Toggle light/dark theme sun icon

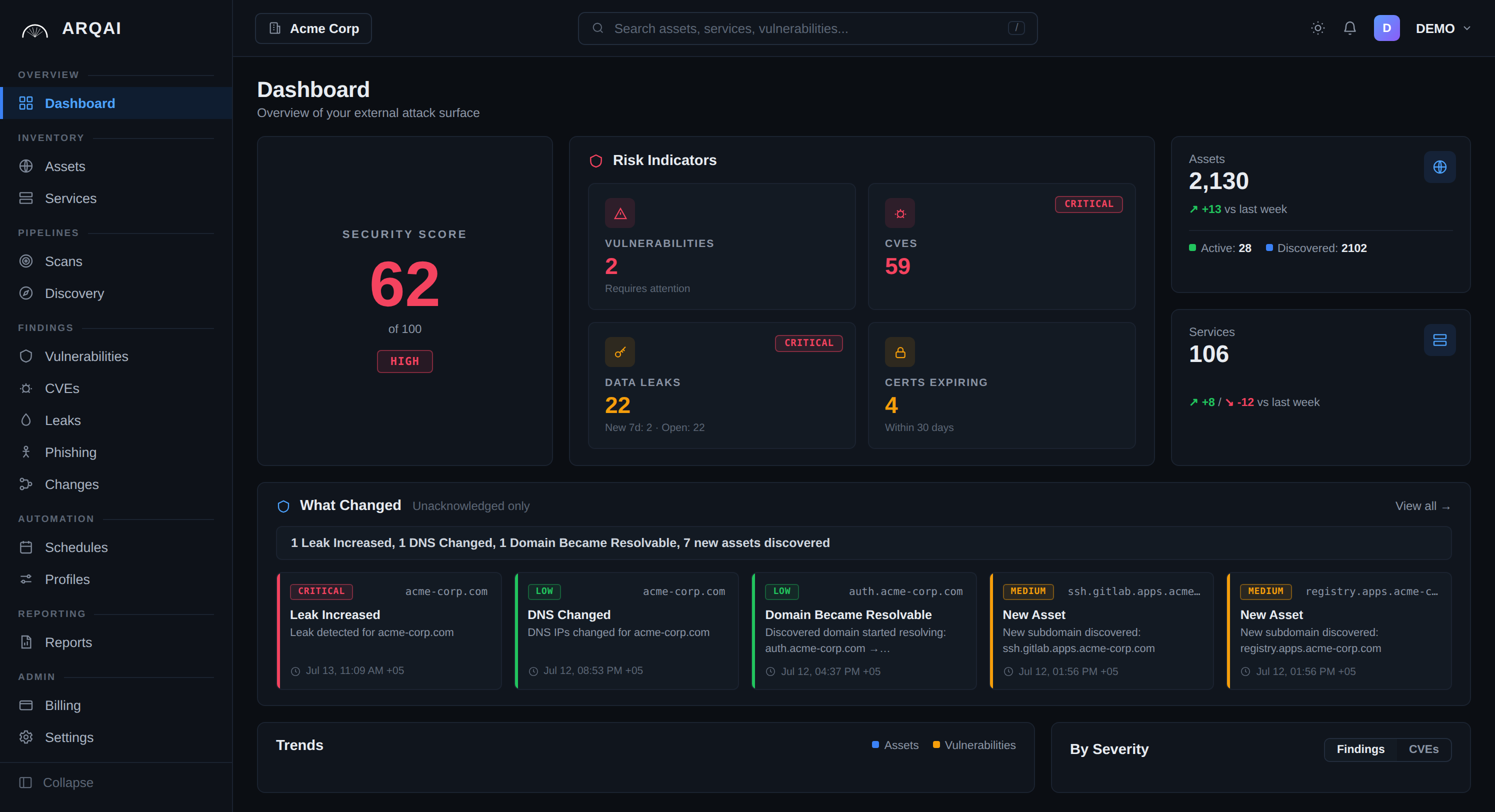click(1317, 28)
